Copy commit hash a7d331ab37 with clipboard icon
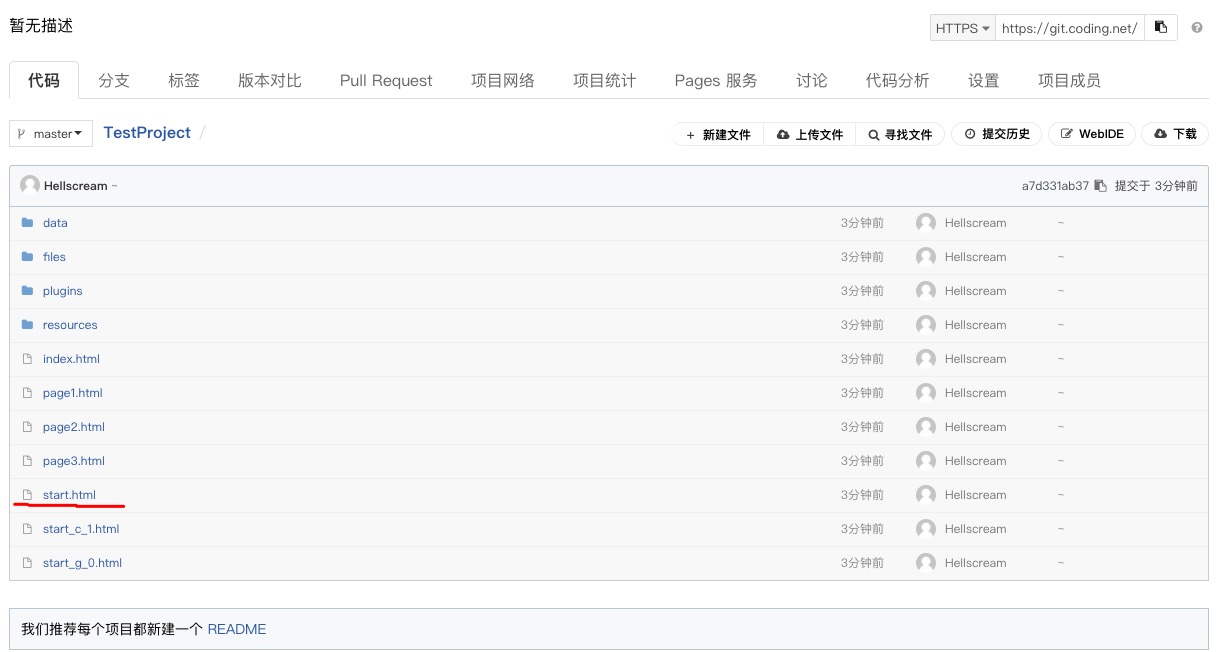The height and width of the screenshot is (652, 1222). [x=1100, y=186]
